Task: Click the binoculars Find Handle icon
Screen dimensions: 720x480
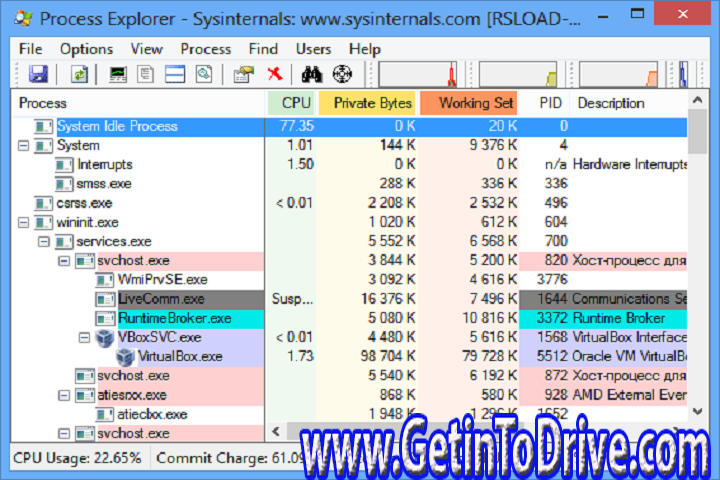Action: click(x=312, y=74)
